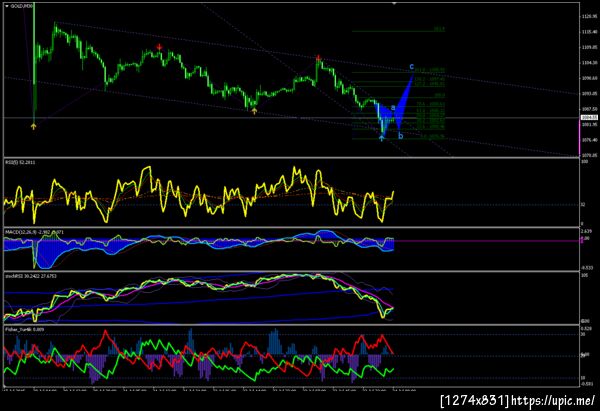The height and width of the screenshot is (411, 600).
Task: Click the wave label 'b'
Action: point(401,135)
